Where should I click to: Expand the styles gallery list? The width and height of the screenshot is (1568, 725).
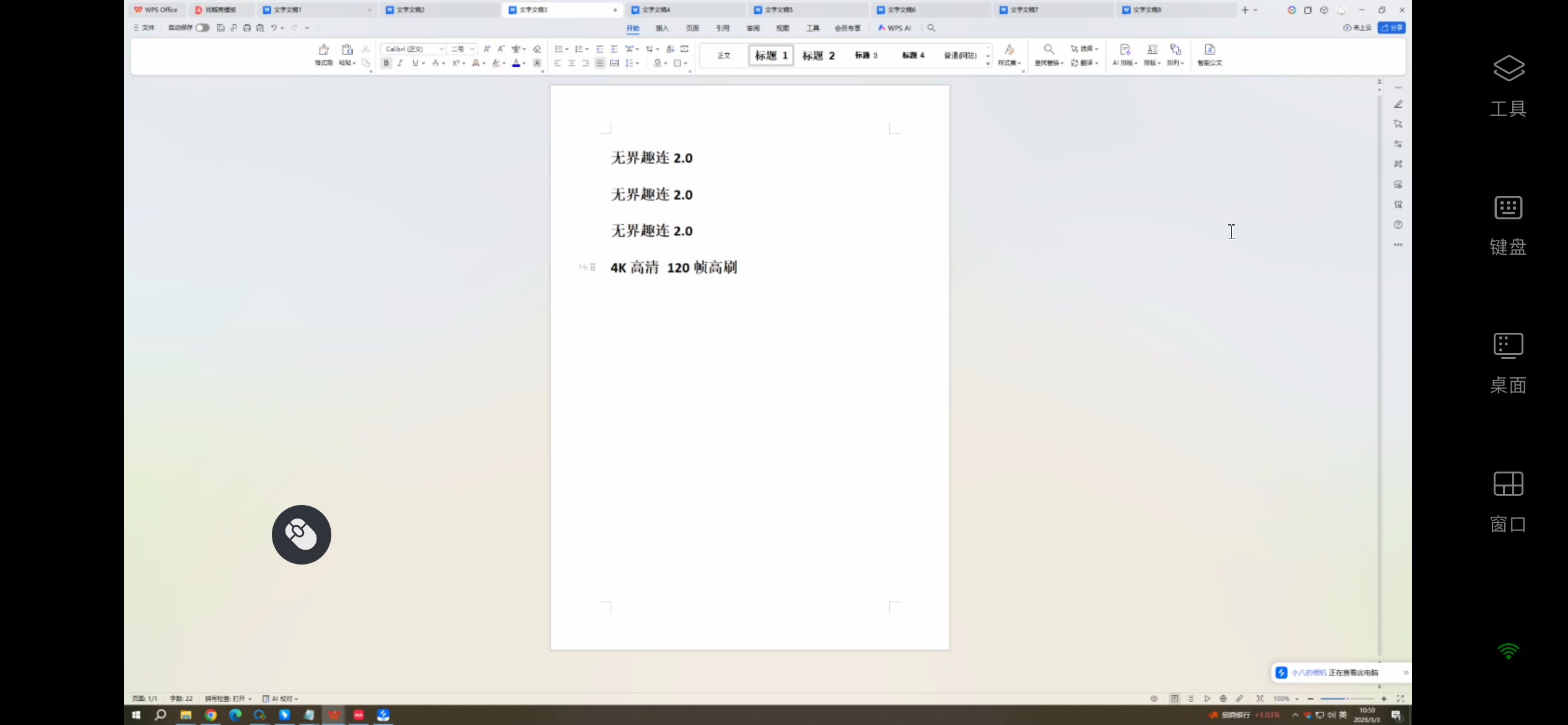coord(988,64)
